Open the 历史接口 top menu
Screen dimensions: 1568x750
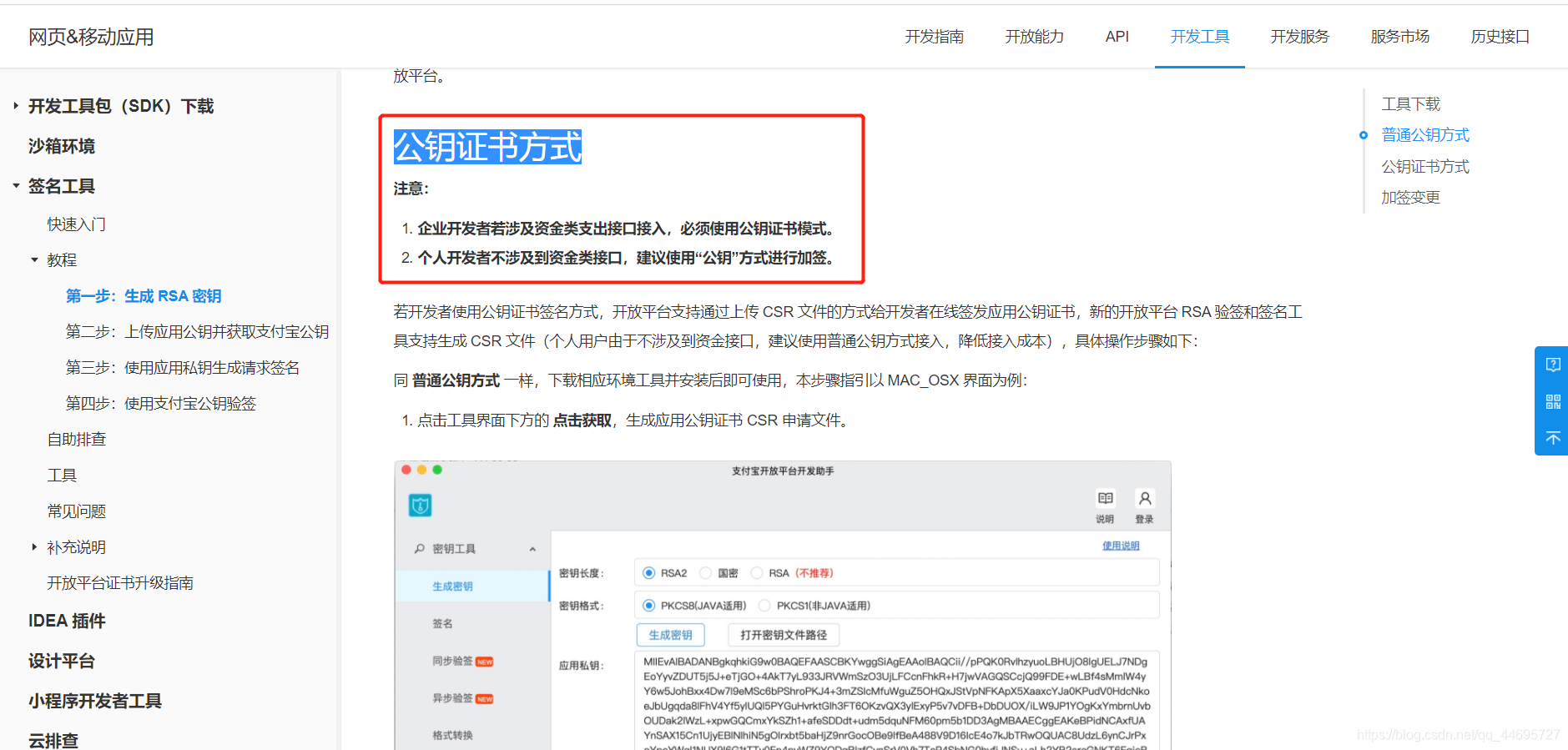[x=1500, y=37]
